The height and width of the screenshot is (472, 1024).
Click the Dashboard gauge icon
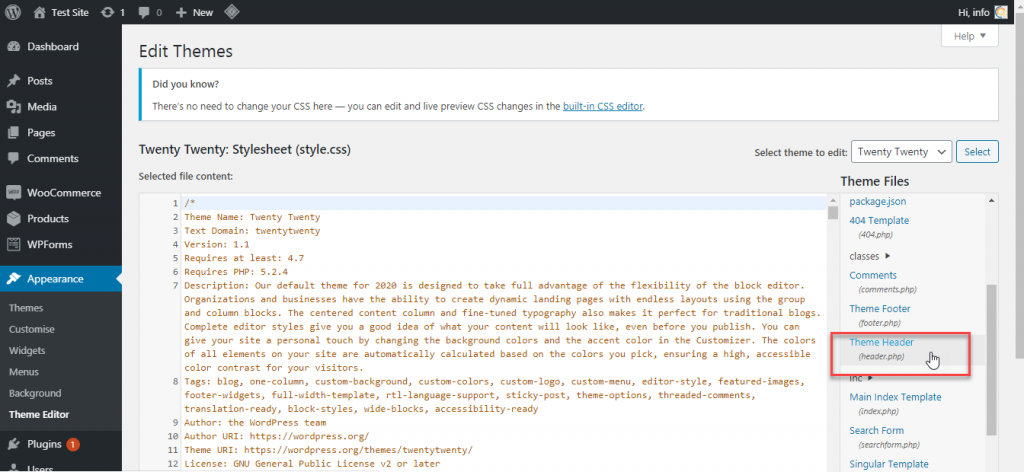point(13,46)
